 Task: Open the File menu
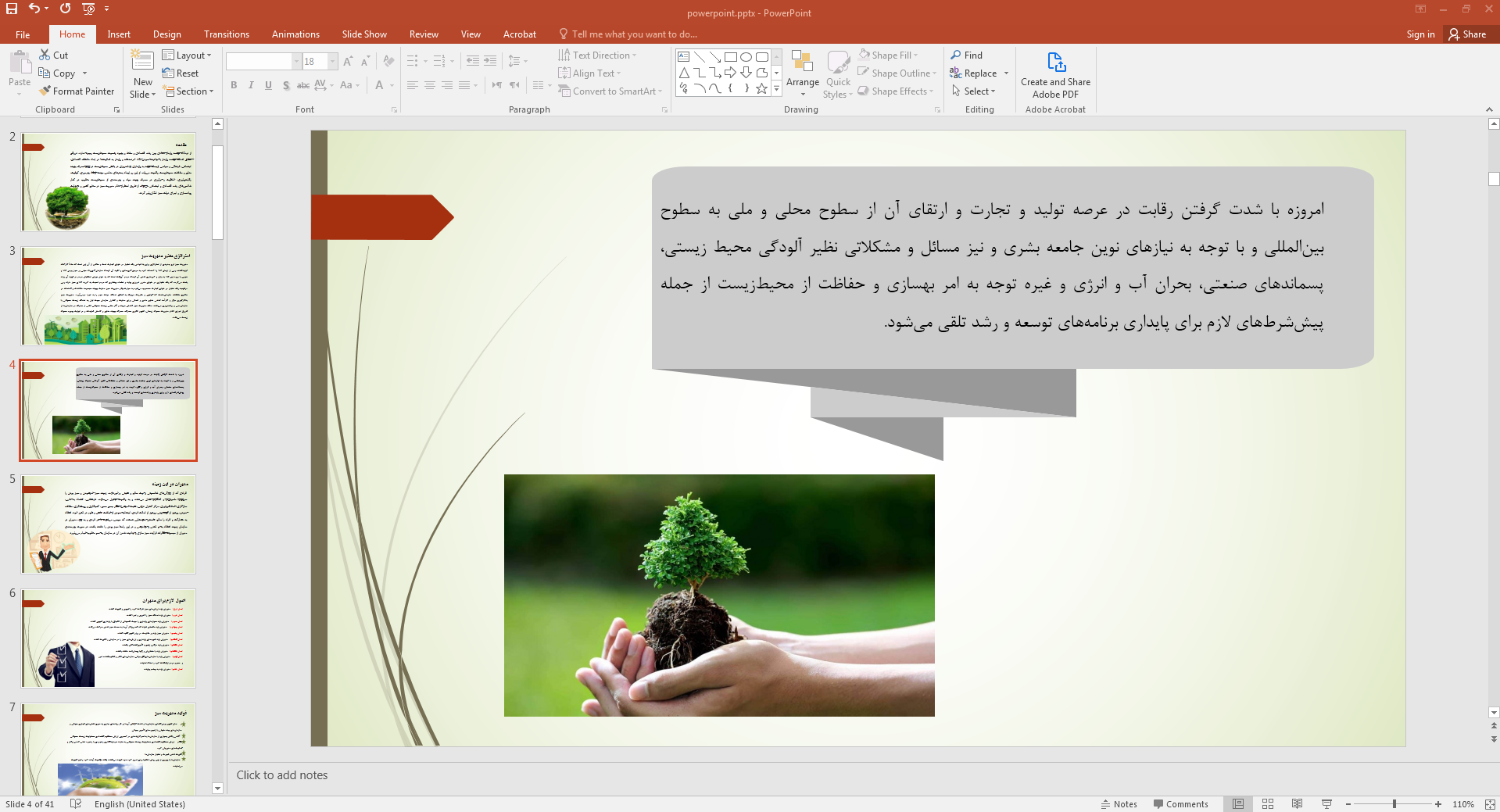pos(23,34)
